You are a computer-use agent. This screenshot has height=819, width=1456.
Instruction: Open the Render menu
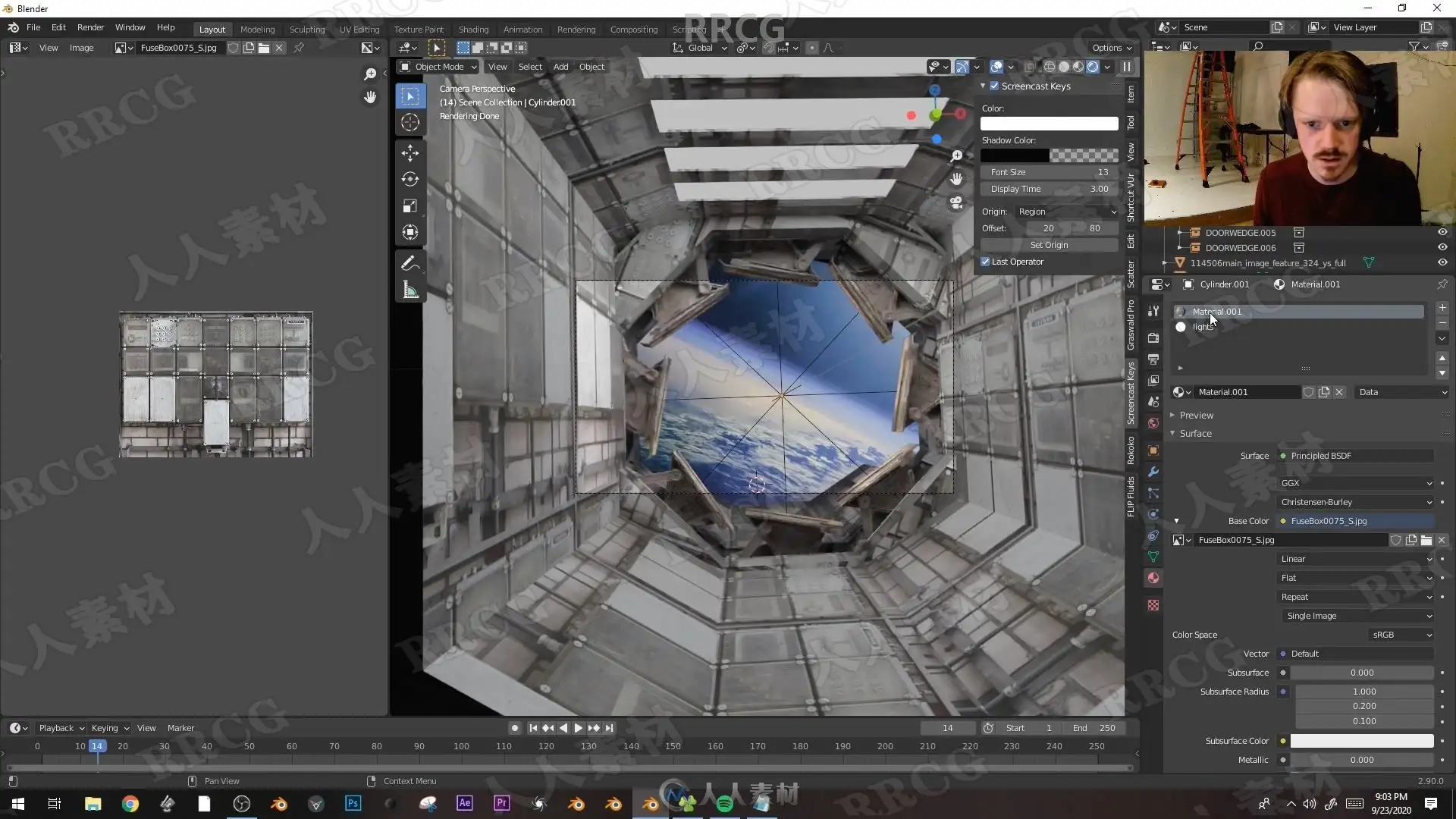(90, 27)
